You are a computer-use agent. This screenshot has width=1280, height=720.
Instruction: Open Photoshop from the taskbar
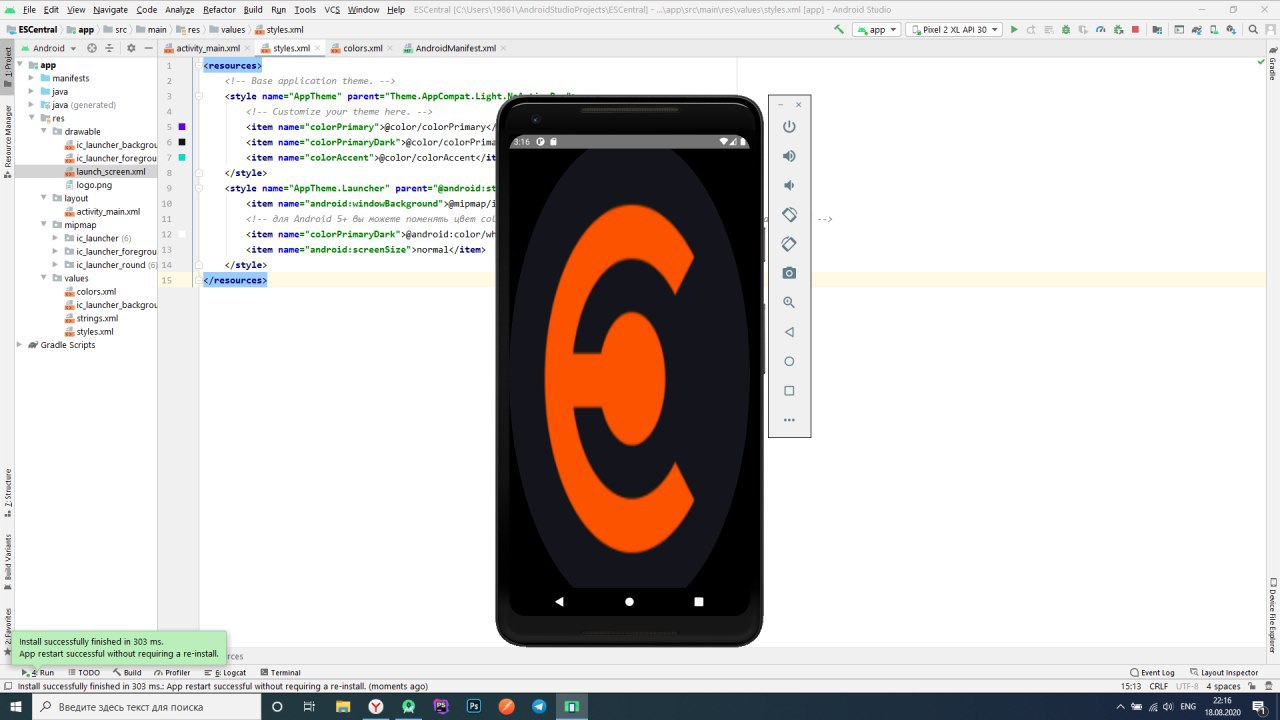coord(474,706)
